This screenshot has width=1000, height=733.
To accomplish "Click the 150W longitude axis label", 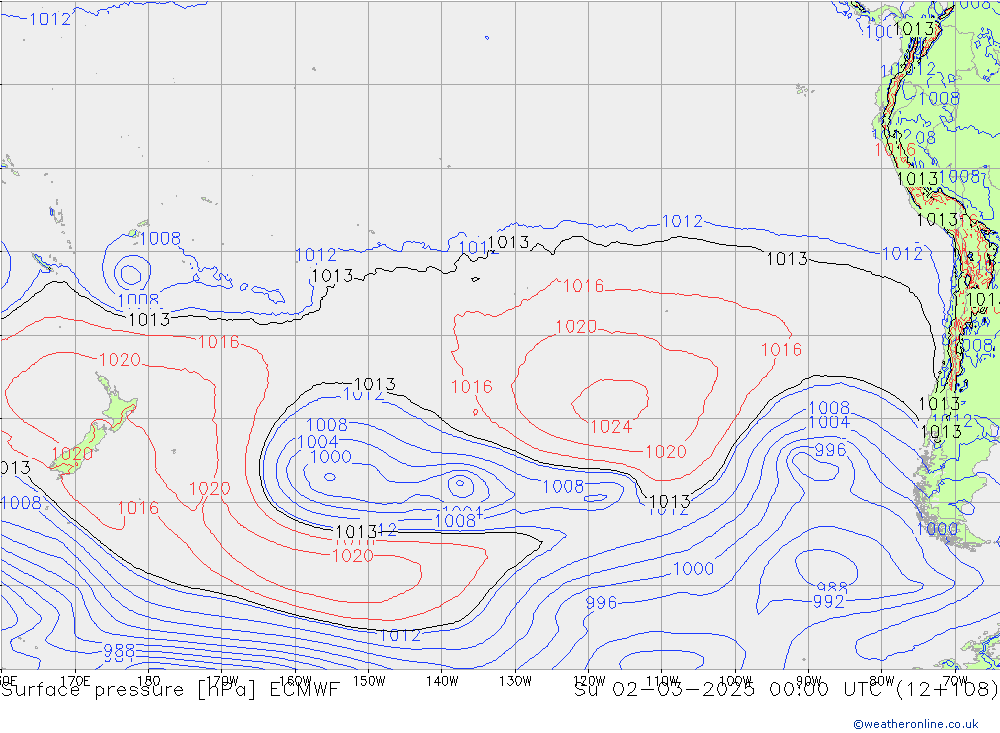I will click(x=368, y=680).
